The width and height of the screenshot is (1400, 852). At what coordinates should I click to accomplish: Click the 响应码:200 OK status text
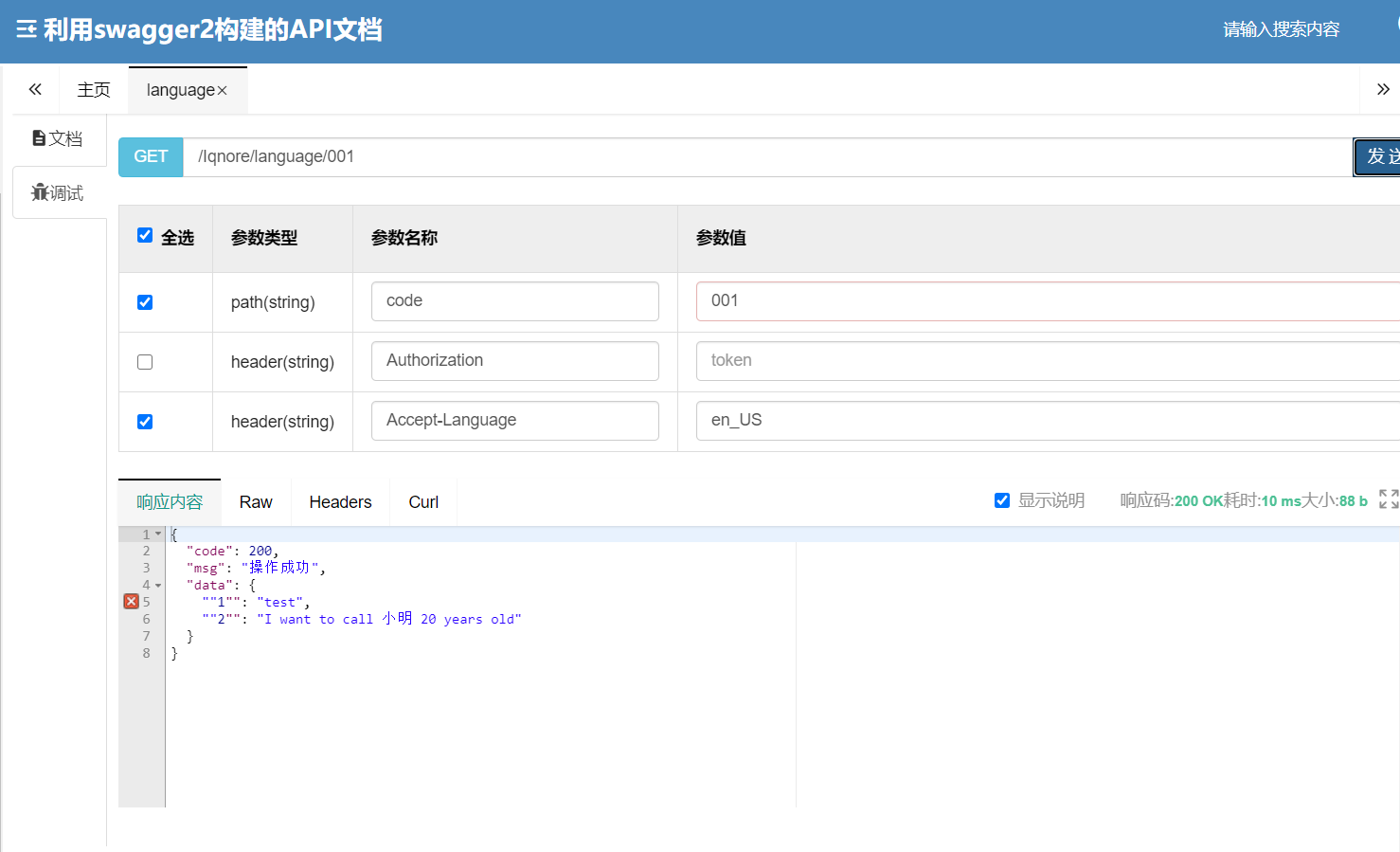point(1171,500)
